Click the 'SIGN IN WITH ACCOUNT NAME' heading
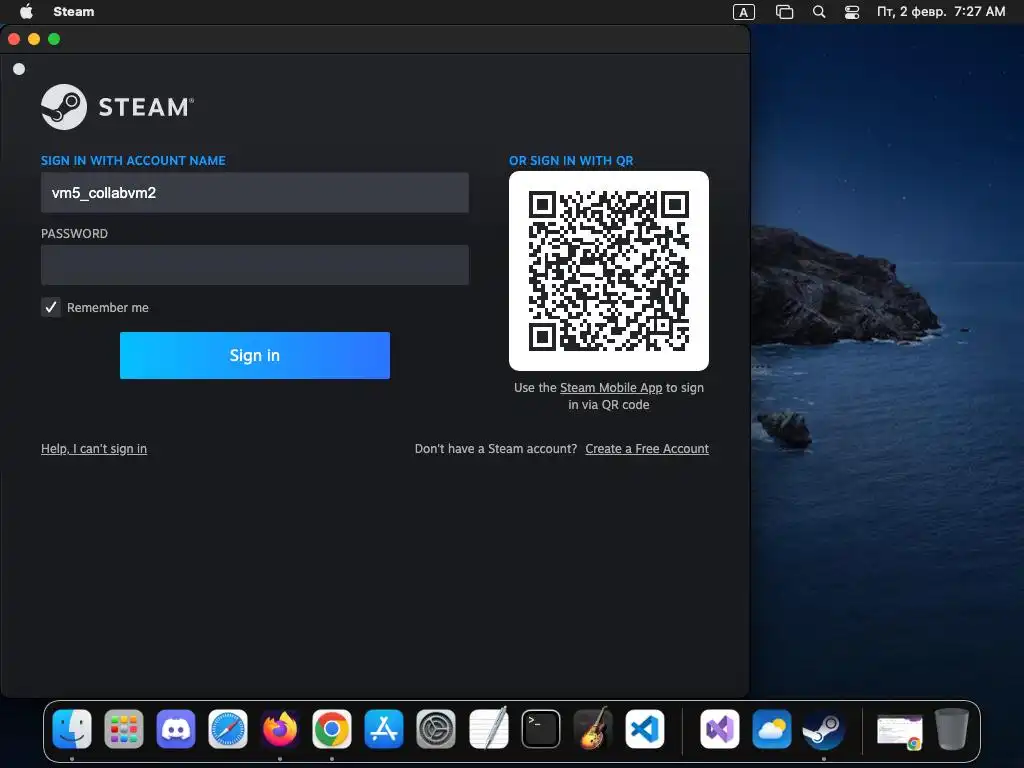This screenshot has width=1024, height=768. coord(133,161)
